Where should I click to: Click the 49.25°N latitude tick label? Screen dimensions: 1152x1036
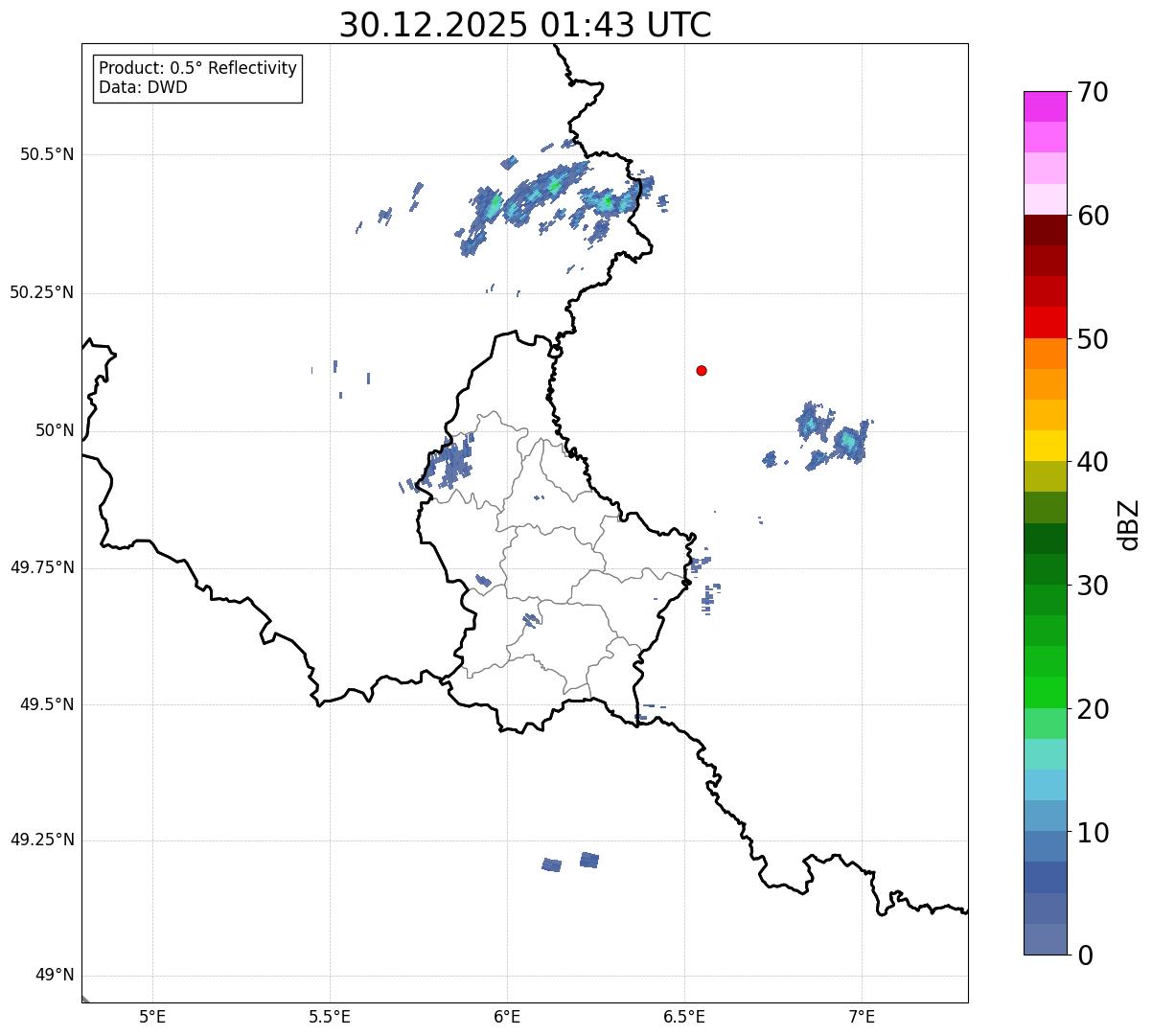42,840
